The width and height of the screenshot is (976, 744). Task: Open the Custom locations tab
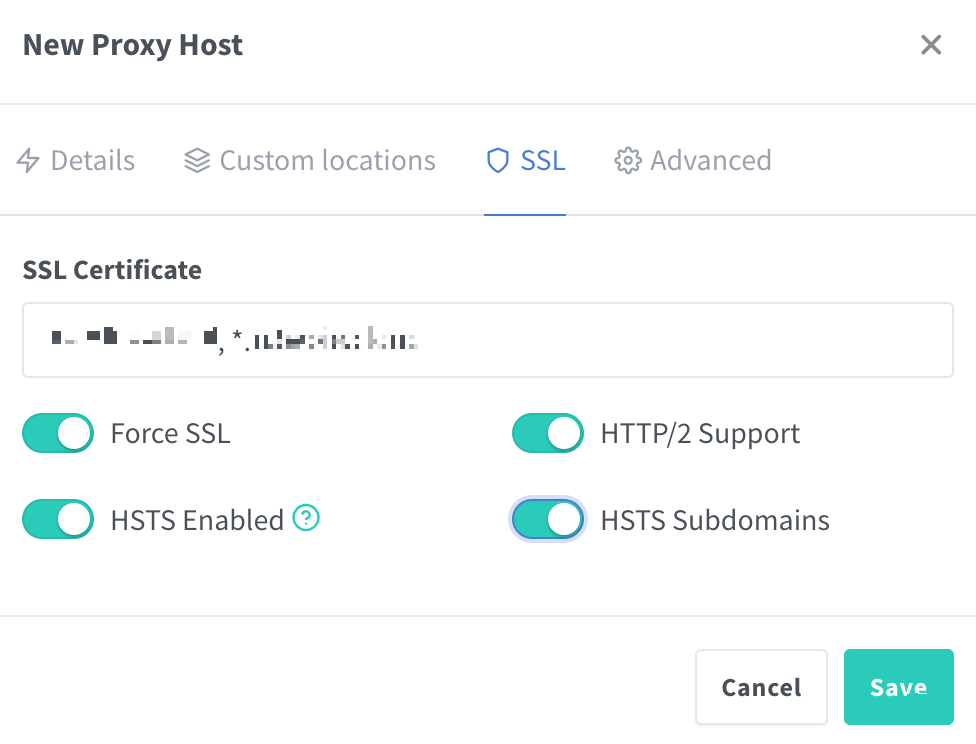point(327,161)
